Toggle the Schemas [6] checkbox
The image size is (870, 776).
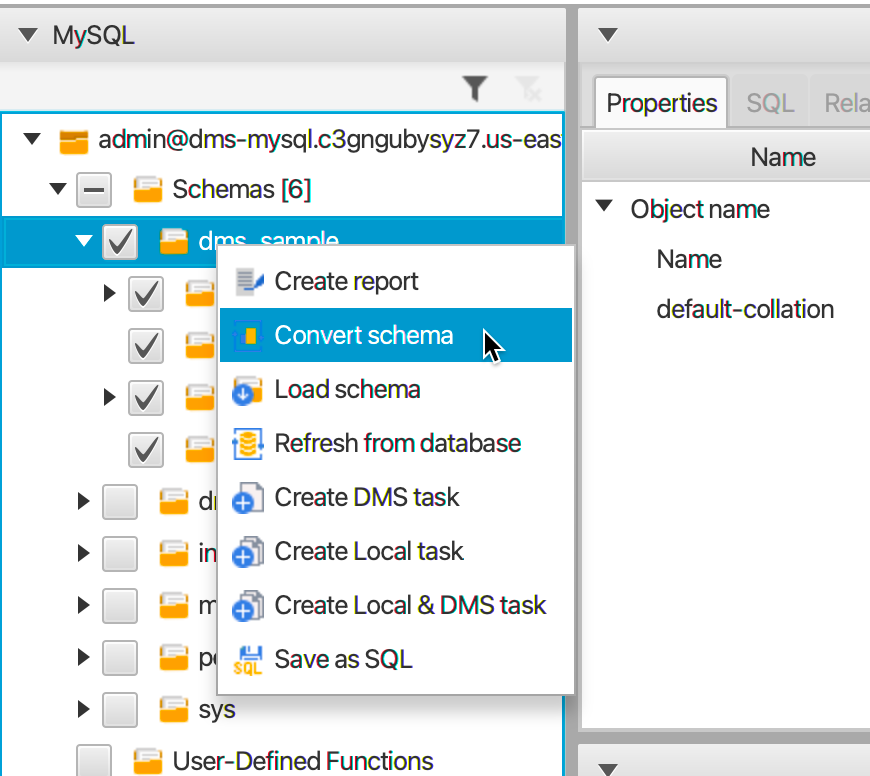coord(94,190)
